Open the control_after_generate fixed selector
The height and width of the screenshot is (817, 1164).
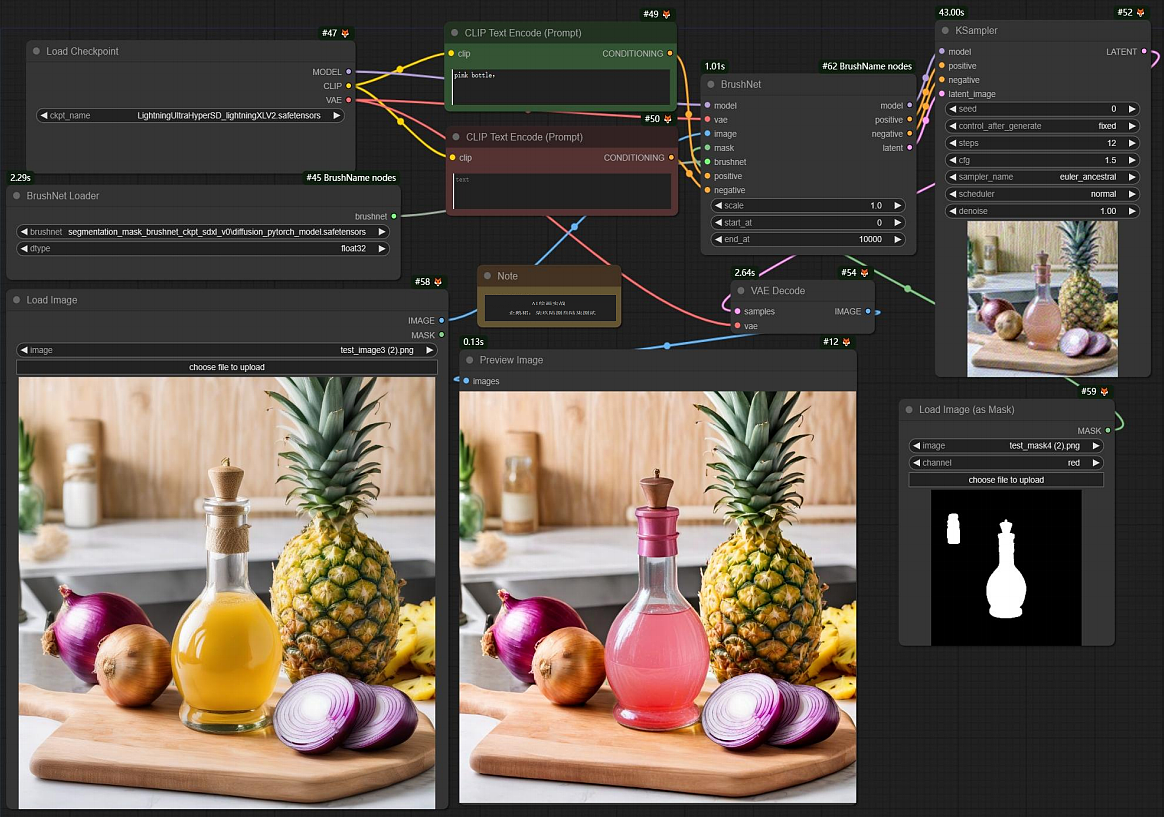click(x=1042, y=126)
